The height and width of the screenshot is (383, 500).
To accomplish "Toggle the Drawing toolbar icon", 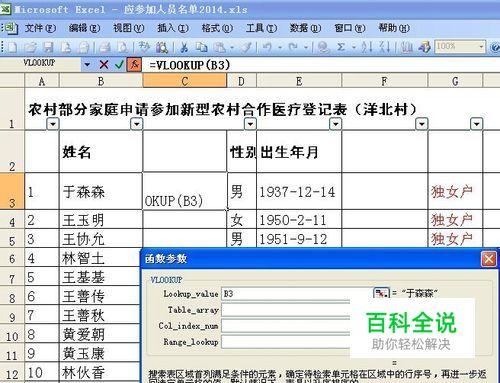I will pos(425,47).
